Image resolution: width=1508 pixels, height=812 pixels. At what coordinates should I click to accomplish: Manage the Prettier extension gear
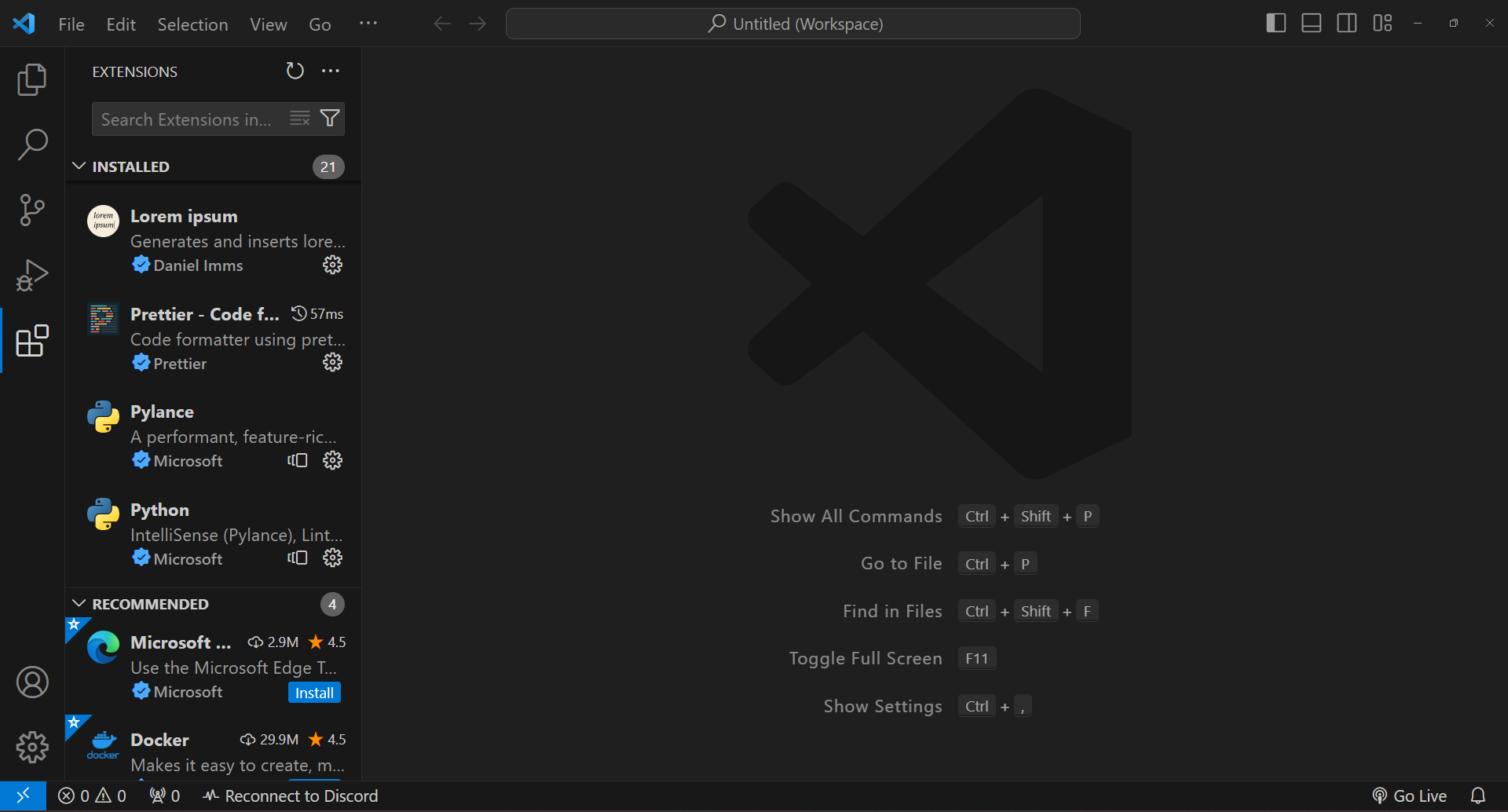click(332, 362)
